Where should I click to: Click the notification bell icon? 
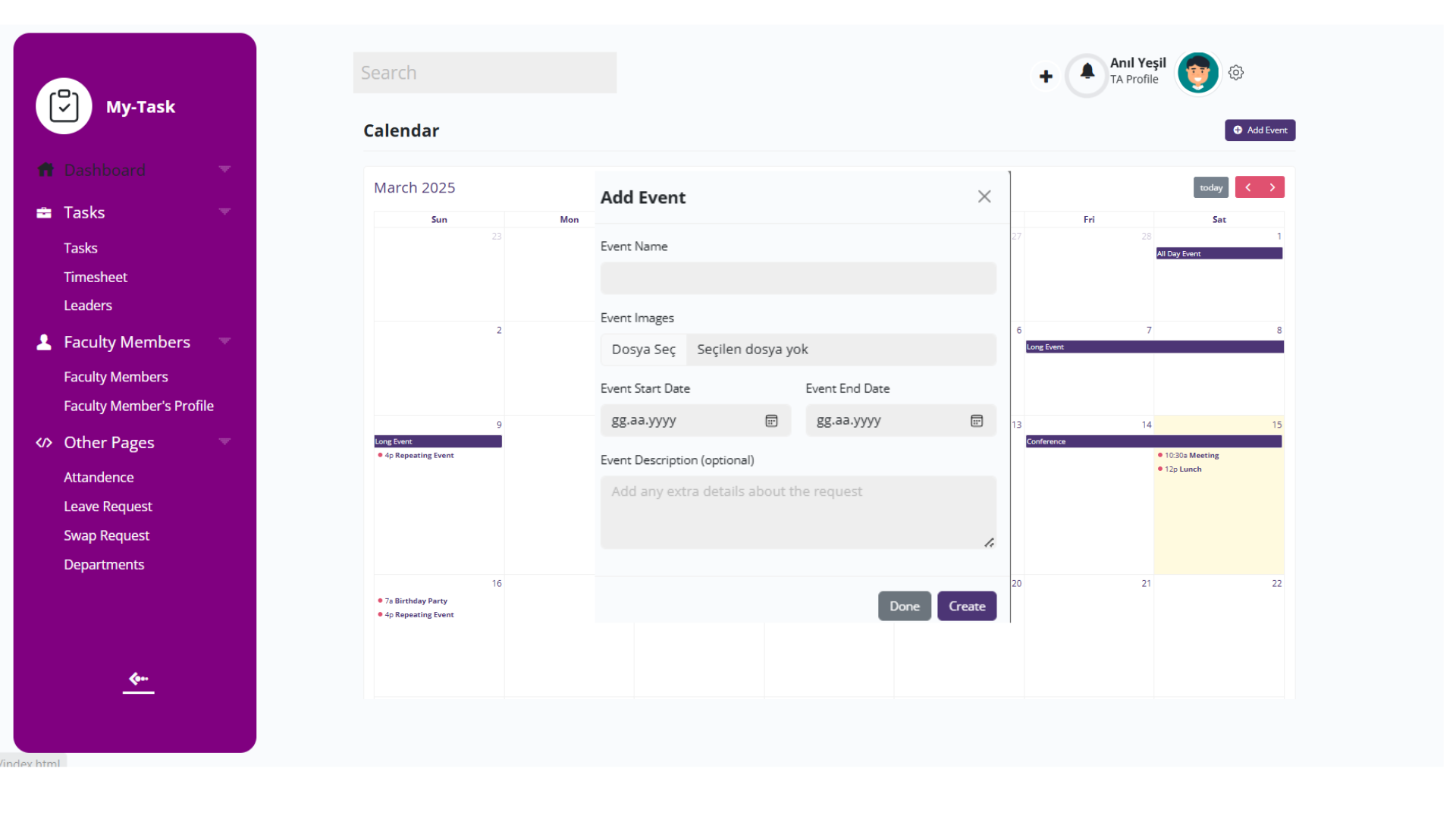1087,72
